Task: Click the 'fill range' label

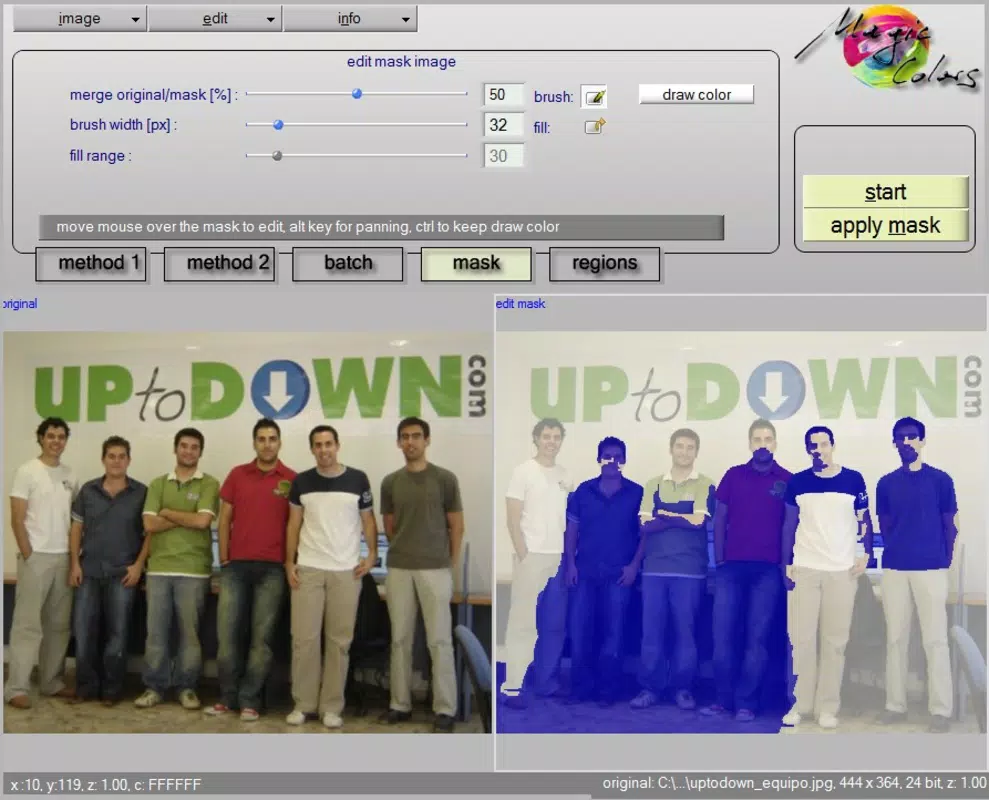Action: click(100, 156)
